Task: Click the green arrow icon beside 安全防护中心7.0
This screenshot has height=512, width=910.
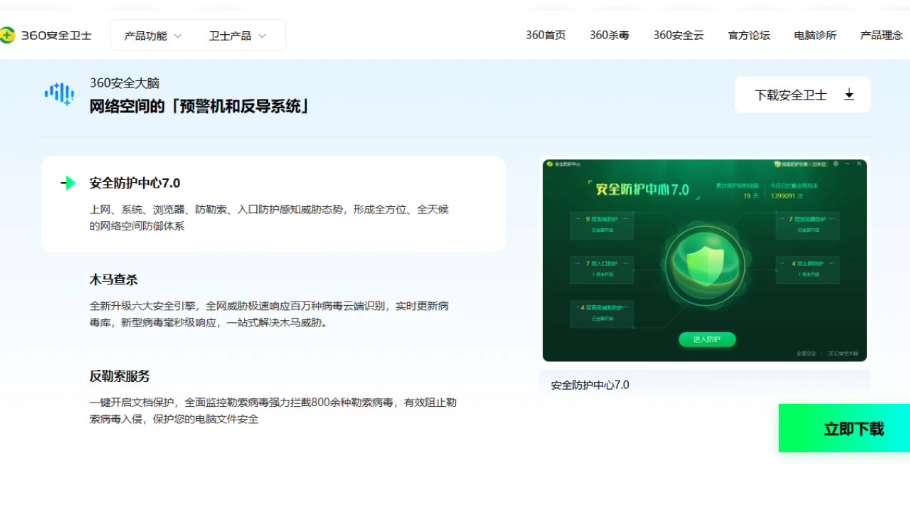Action: (x=68, y=183)
